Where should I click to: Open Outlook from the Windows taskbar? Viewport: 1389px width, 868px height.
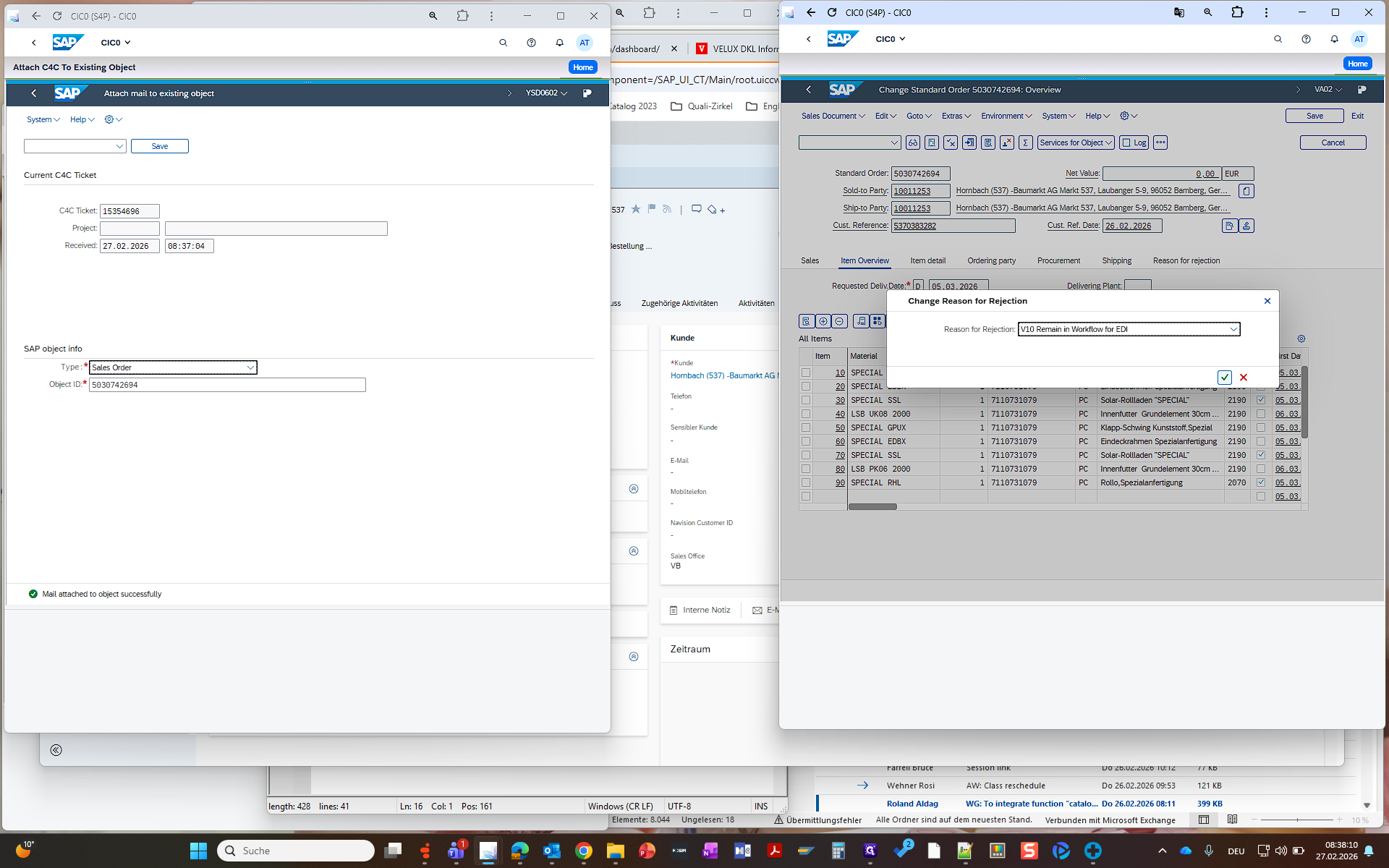[552, 851]
